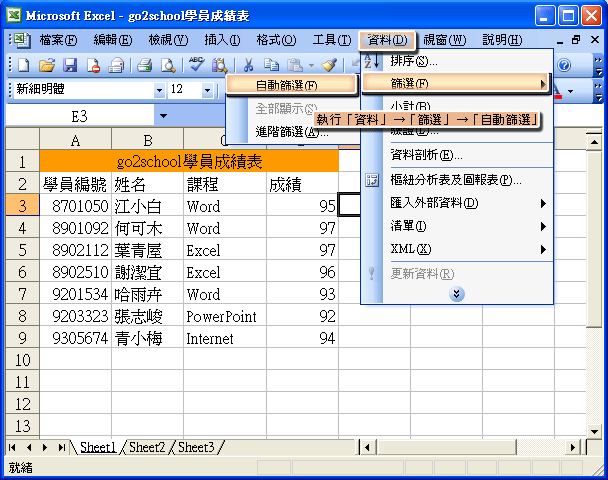Screen dimensions: 608x480
Task: Switch to the Sheet3 tab
Action: click(x=196, y=447)
